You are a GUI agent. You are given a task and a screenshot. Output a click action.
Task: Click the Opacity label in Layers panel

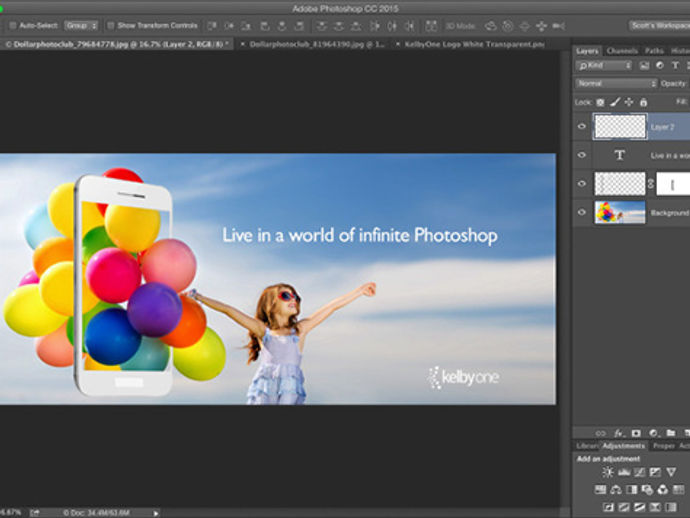673,83
